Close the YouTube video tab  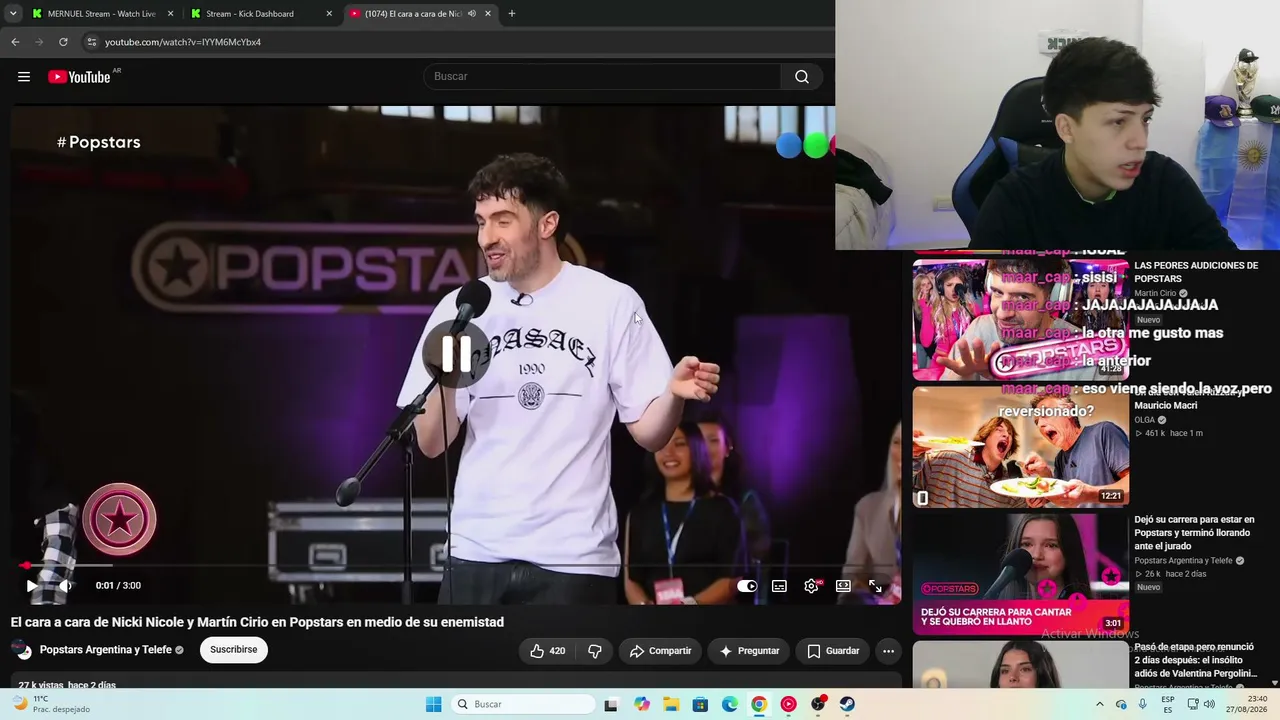click(488, 14)
